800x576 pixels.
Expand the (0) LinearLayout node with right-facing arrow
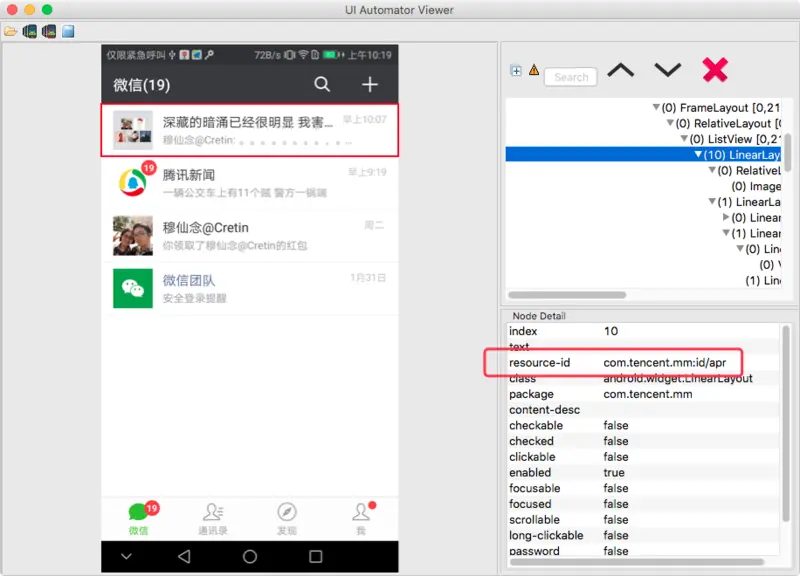[x=724, y=216]
